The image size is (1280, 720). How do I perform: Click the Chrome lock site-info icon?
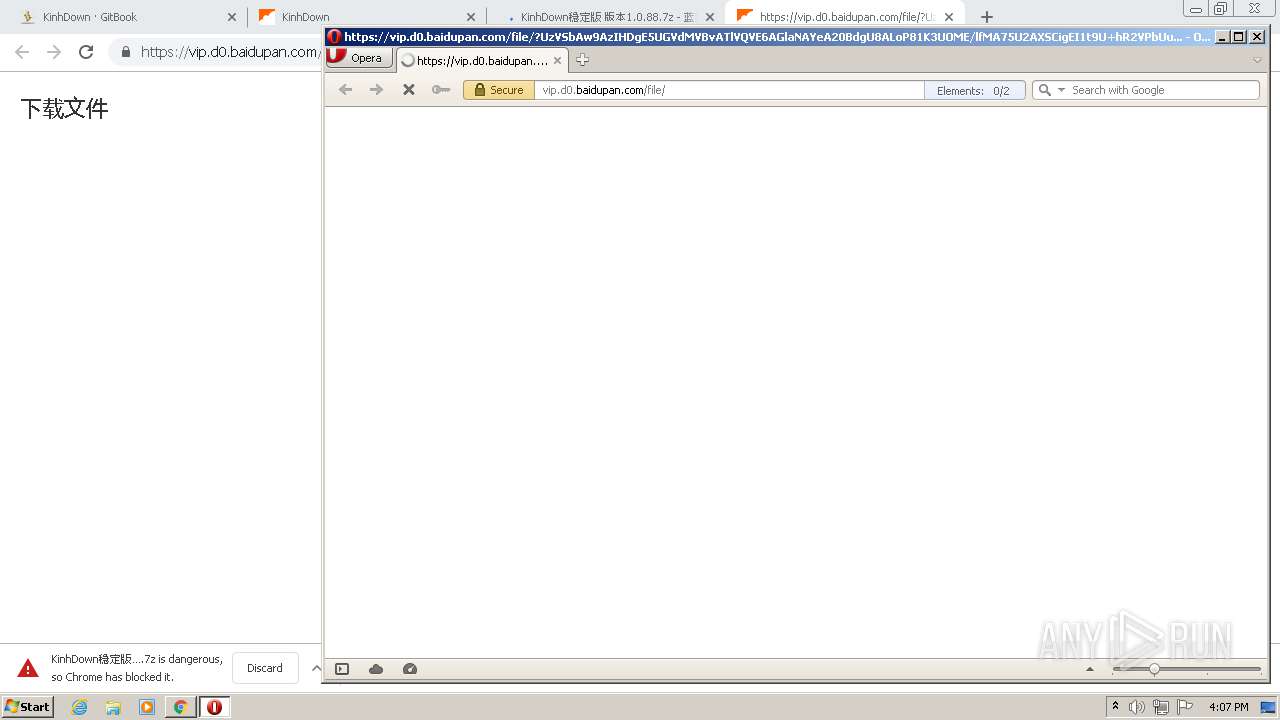click(126, 52)
